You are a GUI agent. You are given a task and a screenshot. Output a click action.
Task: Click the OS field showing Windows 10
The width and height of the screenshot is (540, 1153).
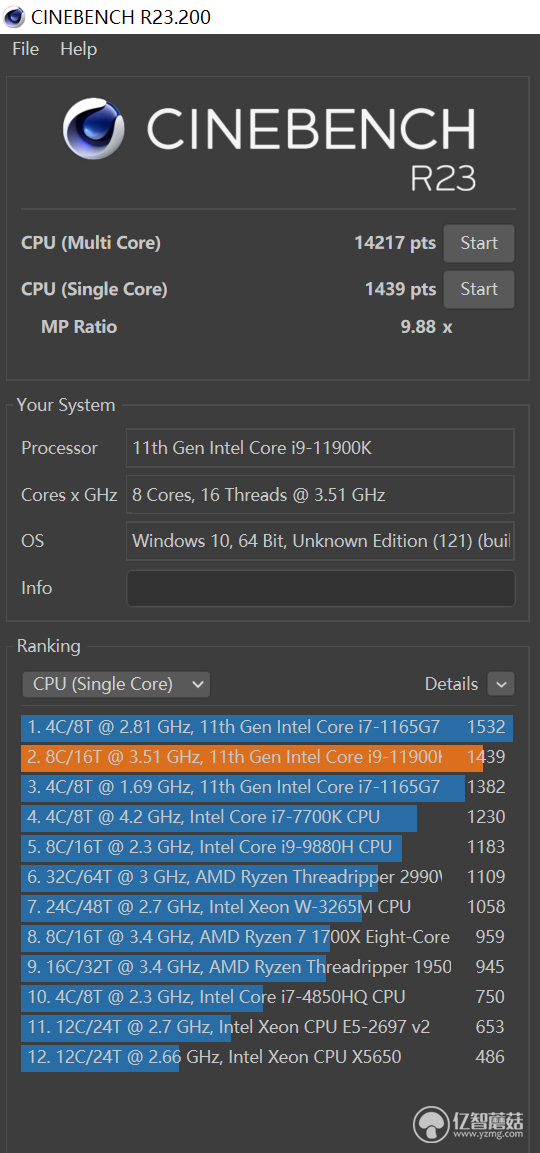(x=321, y=541)
